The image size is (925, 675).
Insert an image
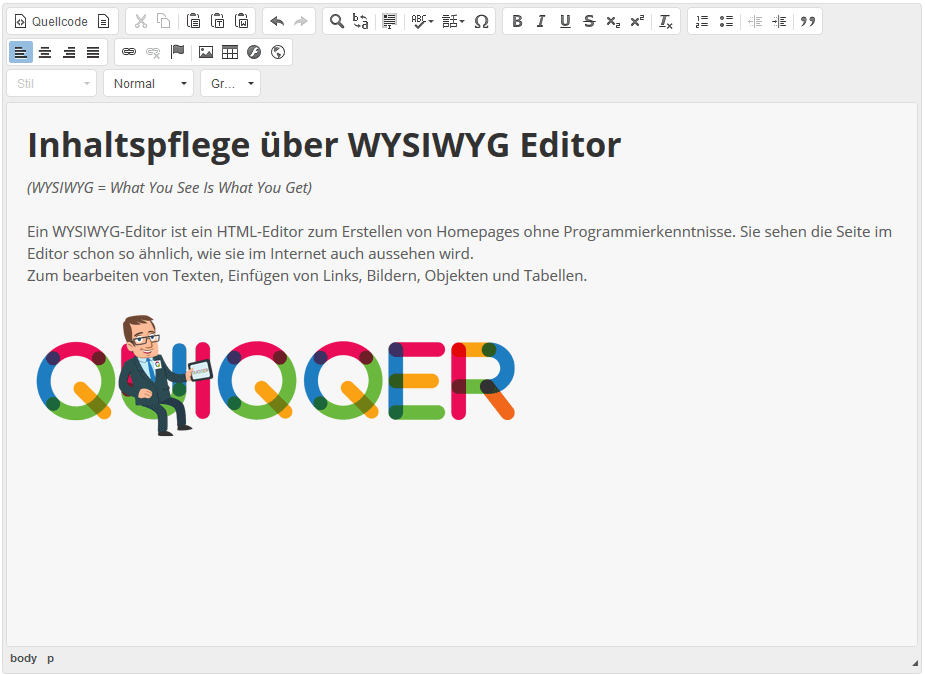(x=206, y=53)
